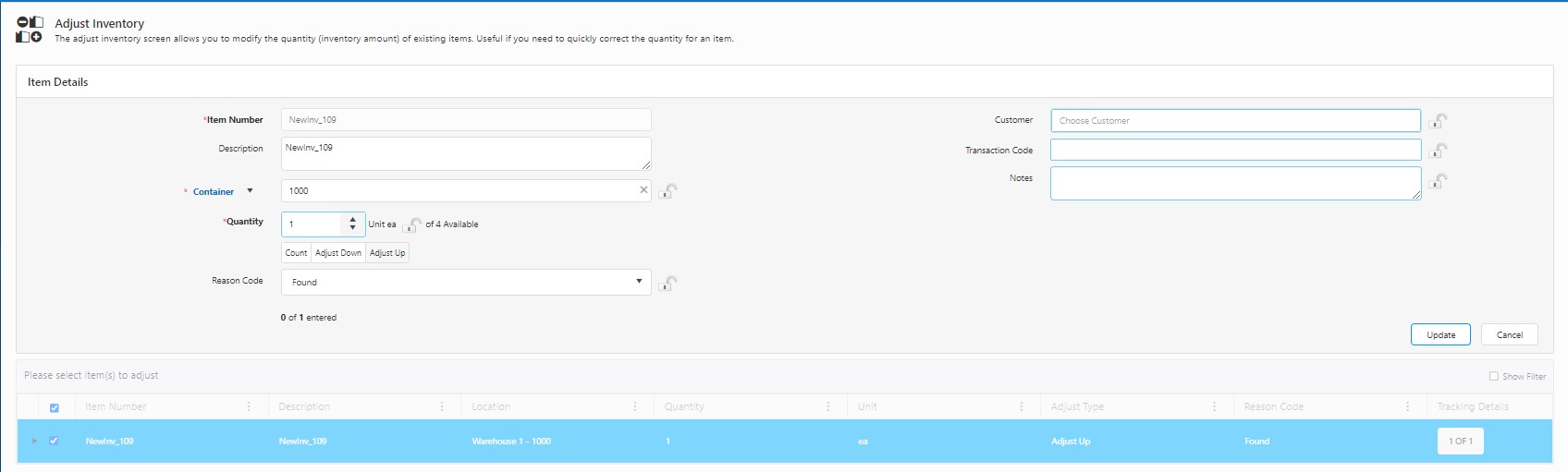Select the Adjust Down mode

tap(338, 253)
